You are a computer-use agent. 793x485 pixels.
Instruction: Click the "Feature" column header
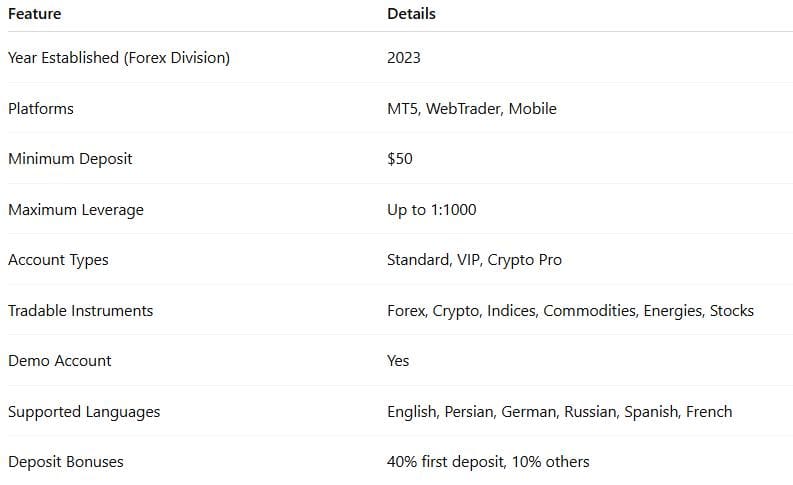pos(34,14)
